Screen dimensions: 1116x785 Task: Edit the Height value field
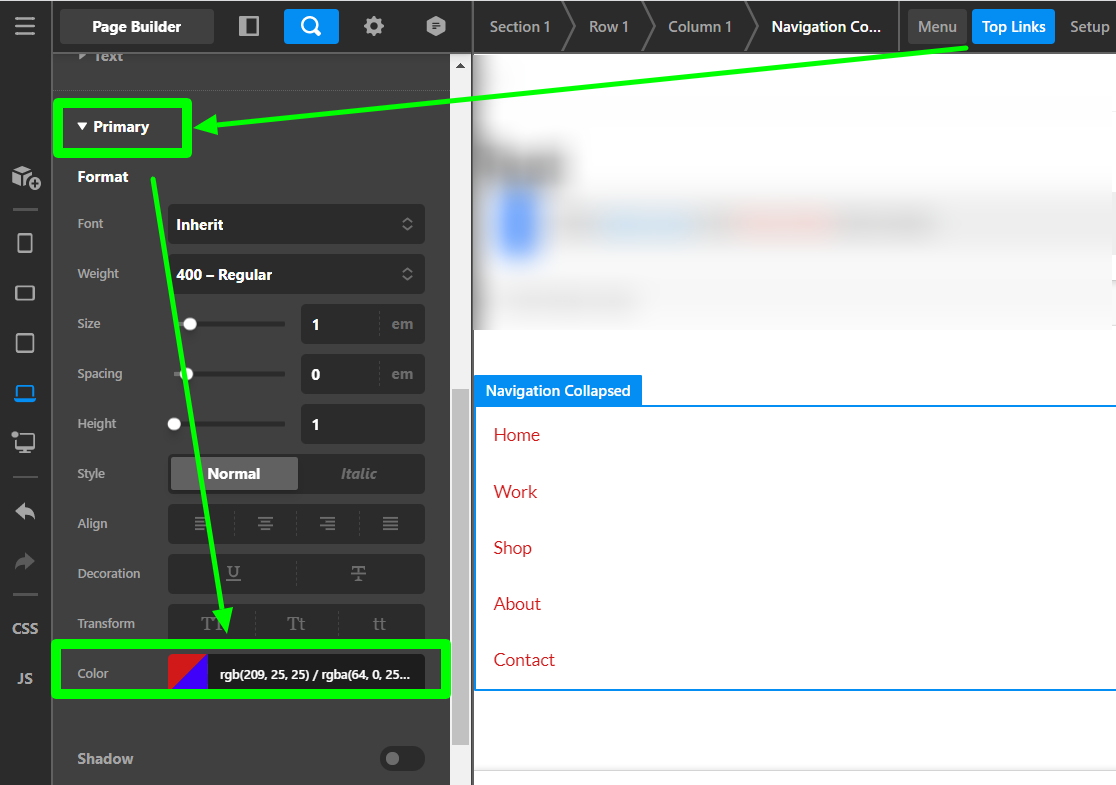363,424
